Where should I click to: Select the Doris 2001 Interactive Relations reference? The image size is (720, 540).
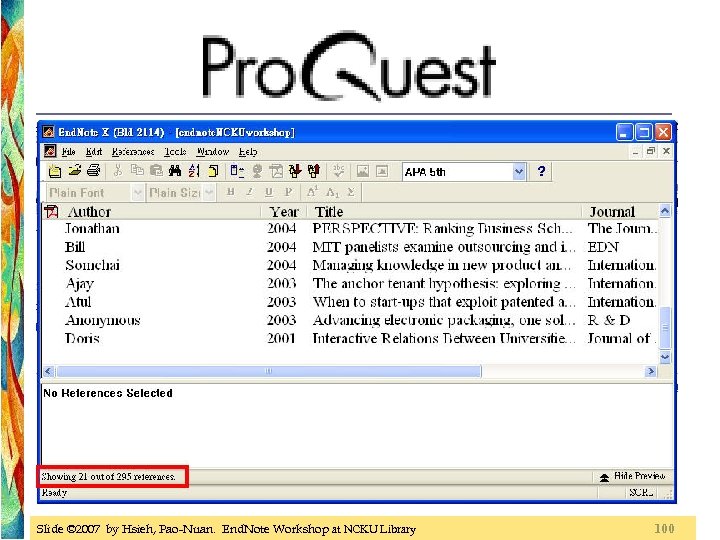pyautogui.click(x=350, y=339)
